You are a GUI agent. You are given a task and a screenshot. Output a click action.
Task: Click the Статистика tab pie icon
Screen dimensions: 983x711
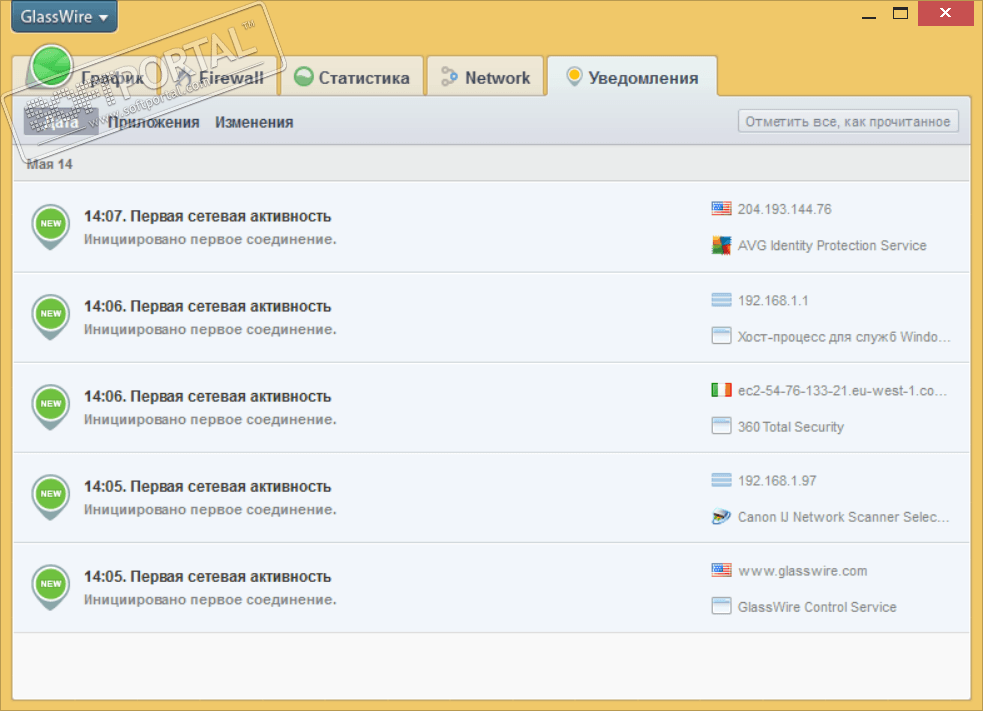tap(303, 76)
